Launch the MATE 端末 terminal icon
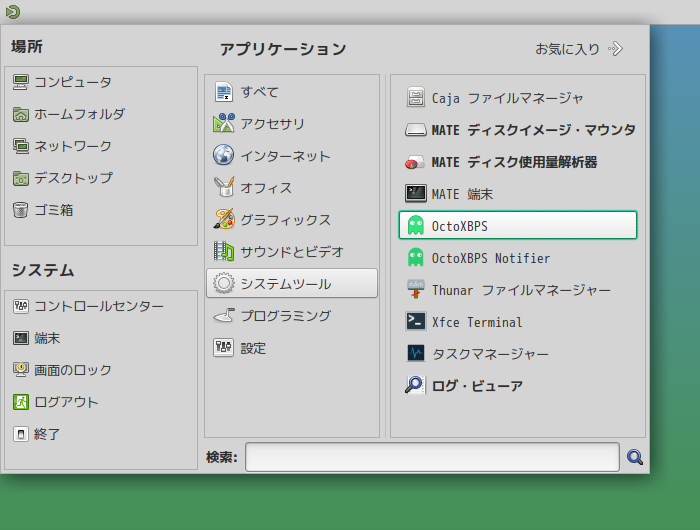This screenshot has width=700, height=530. click(416, 194)
